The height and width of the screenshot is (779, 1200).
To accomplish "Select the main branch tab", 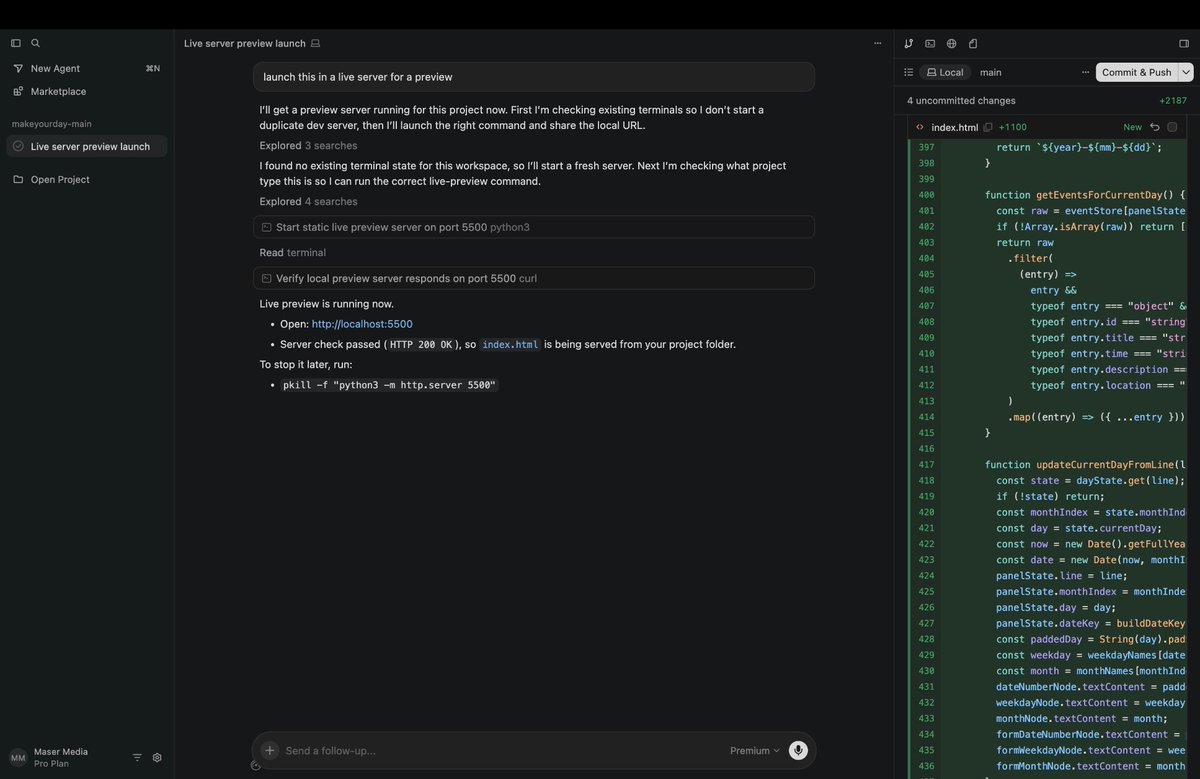I will [991, 72].
